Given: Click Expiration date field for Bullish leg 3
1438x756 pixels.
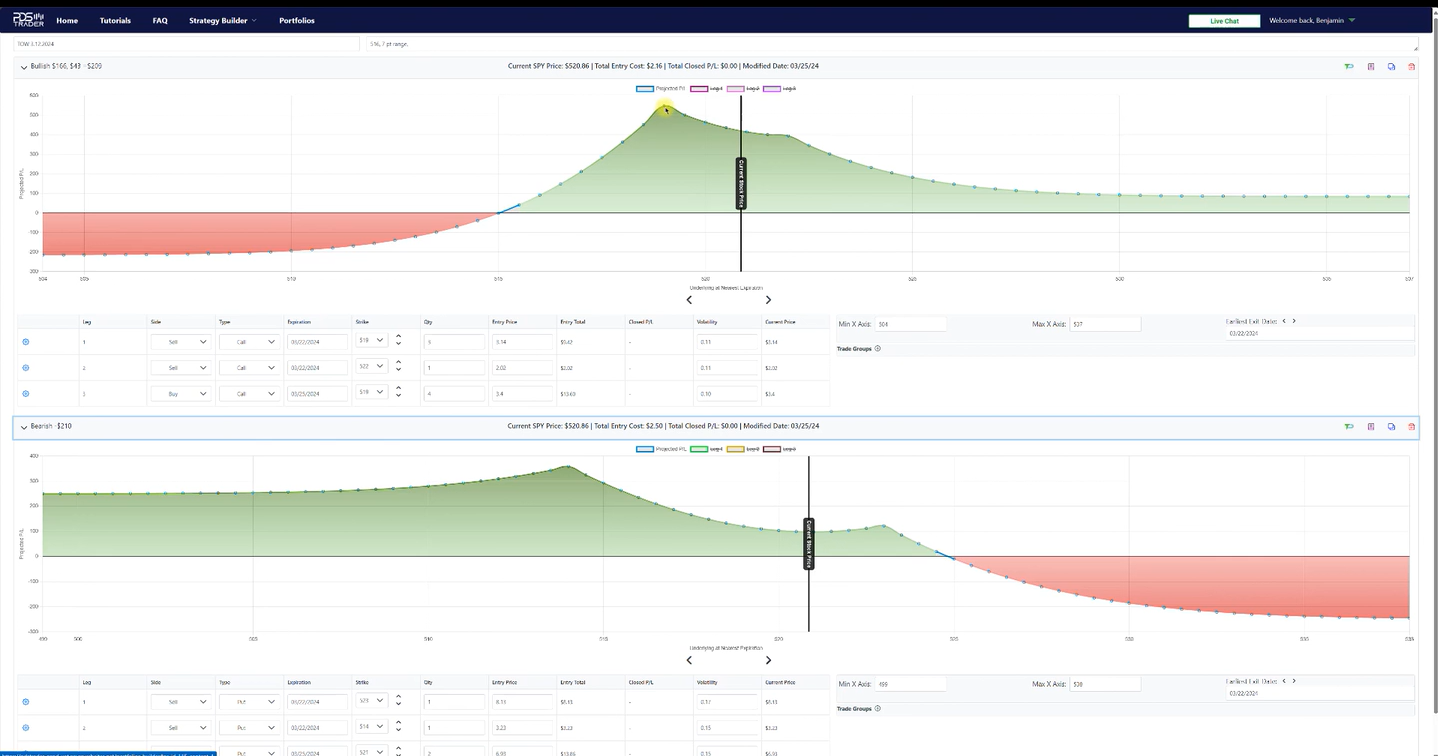Looking at the screenshot, I should tap(317, 394).
